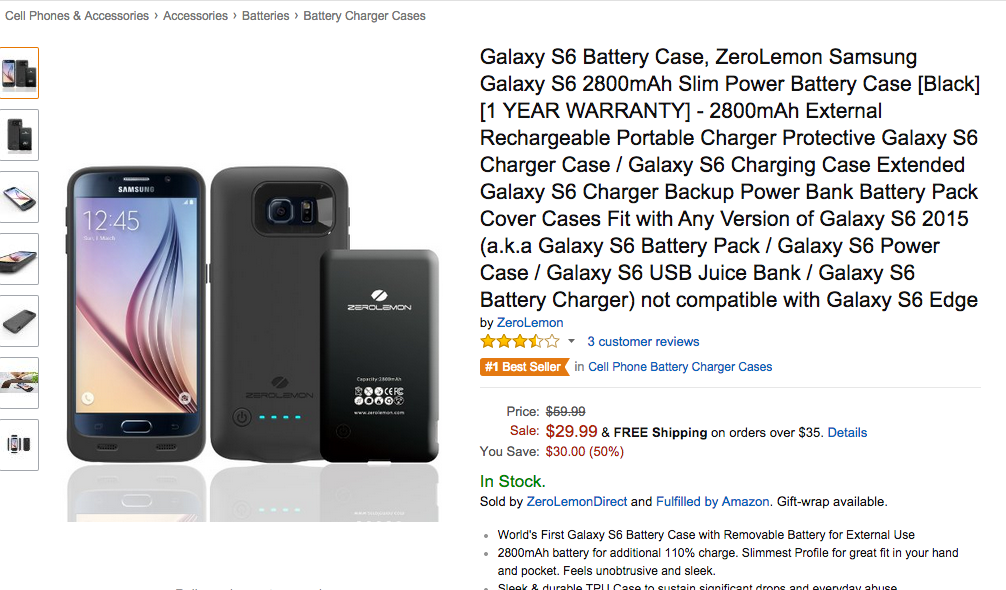Open Battery Charger Cases breadcrumb

[364, 16]
